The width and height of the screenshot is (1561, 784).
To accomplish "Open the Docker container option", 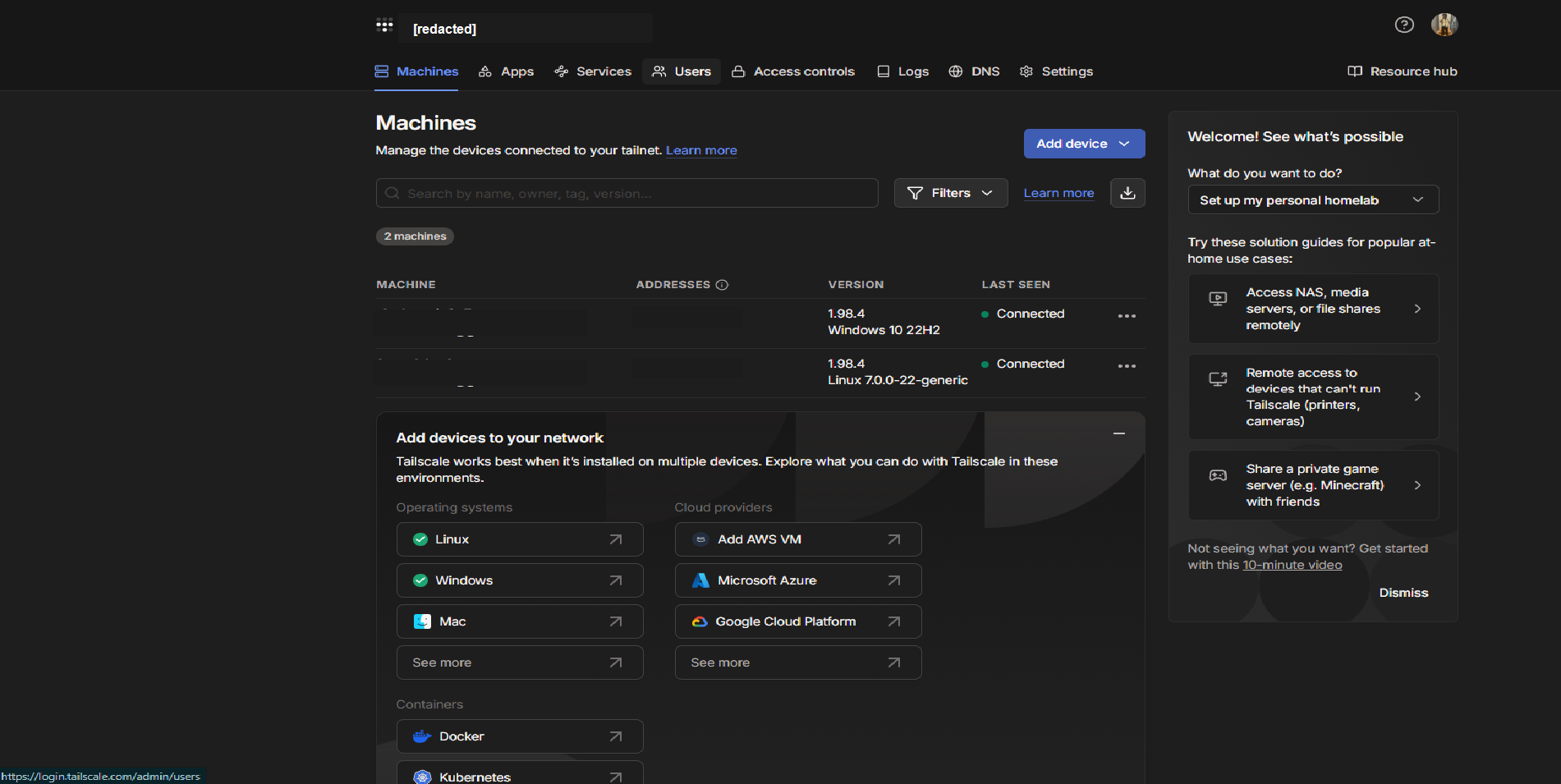I will [520, 736].
